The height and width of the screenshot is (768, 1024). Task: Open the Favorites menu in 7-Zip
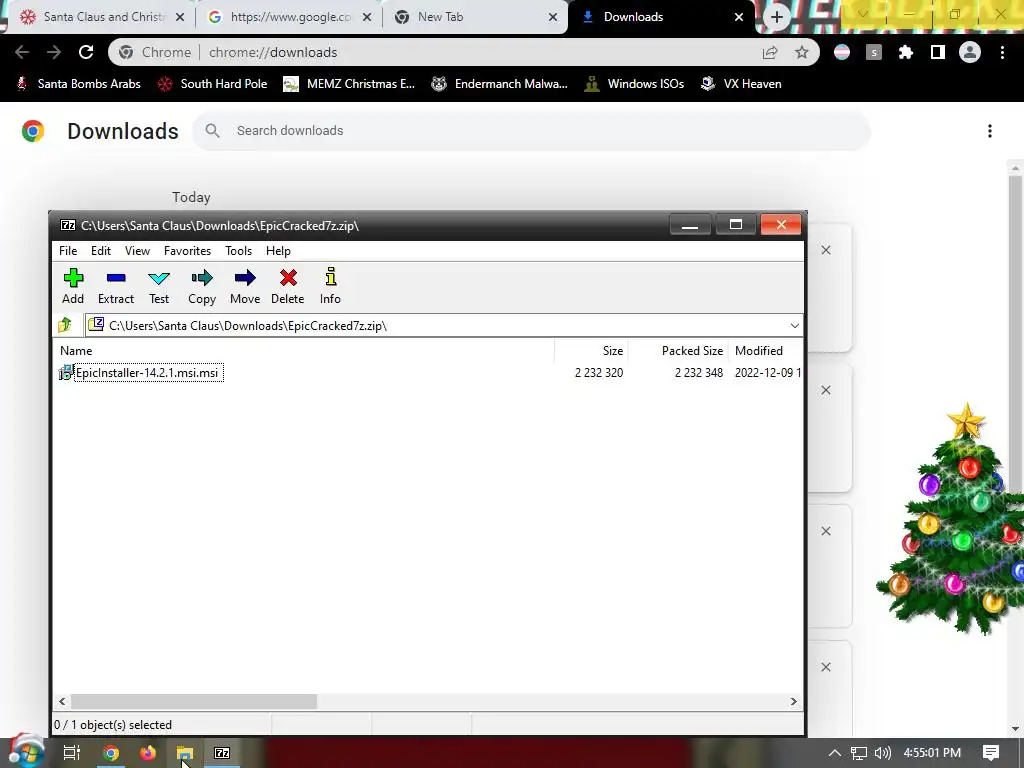tap(187, 251)
